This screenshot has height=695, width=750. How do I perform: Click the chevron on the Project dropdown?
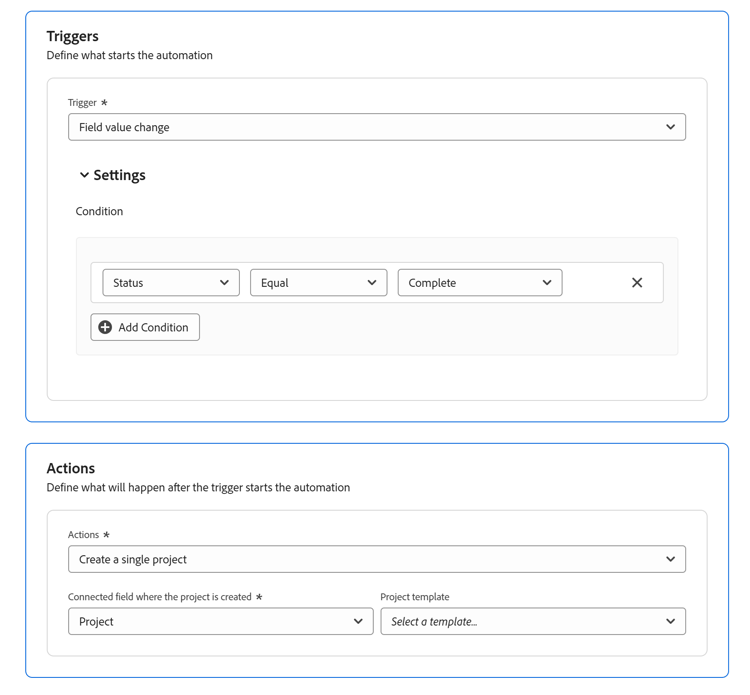[x=358, y=621]
